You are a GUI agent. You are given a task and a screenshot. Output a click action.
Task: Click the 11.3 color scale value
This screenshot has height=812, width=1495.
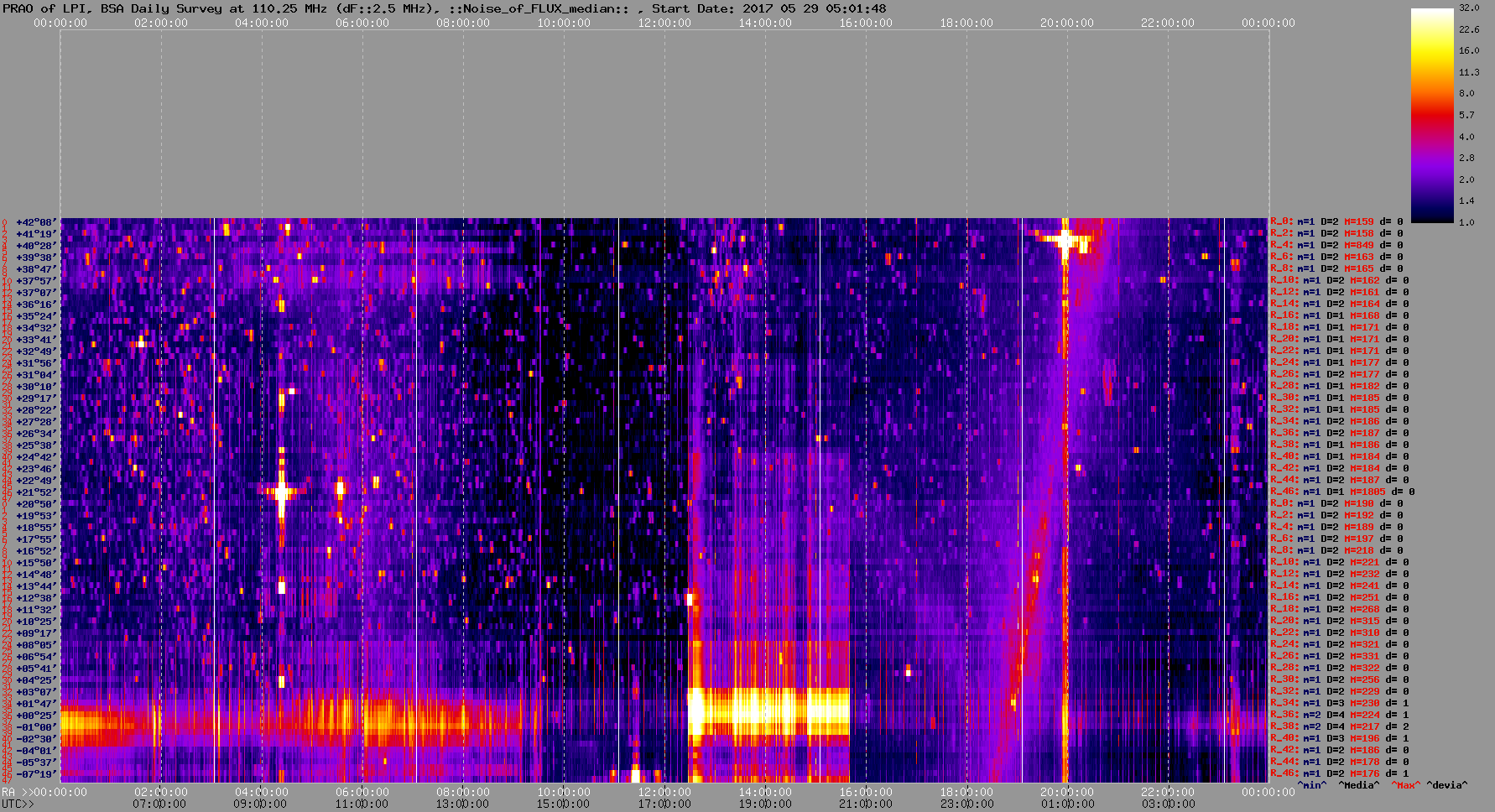(x=1469, y=72)
